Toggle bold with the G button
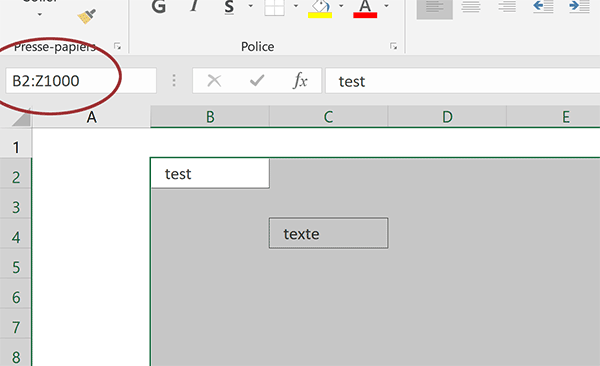 tap(158, 7)
